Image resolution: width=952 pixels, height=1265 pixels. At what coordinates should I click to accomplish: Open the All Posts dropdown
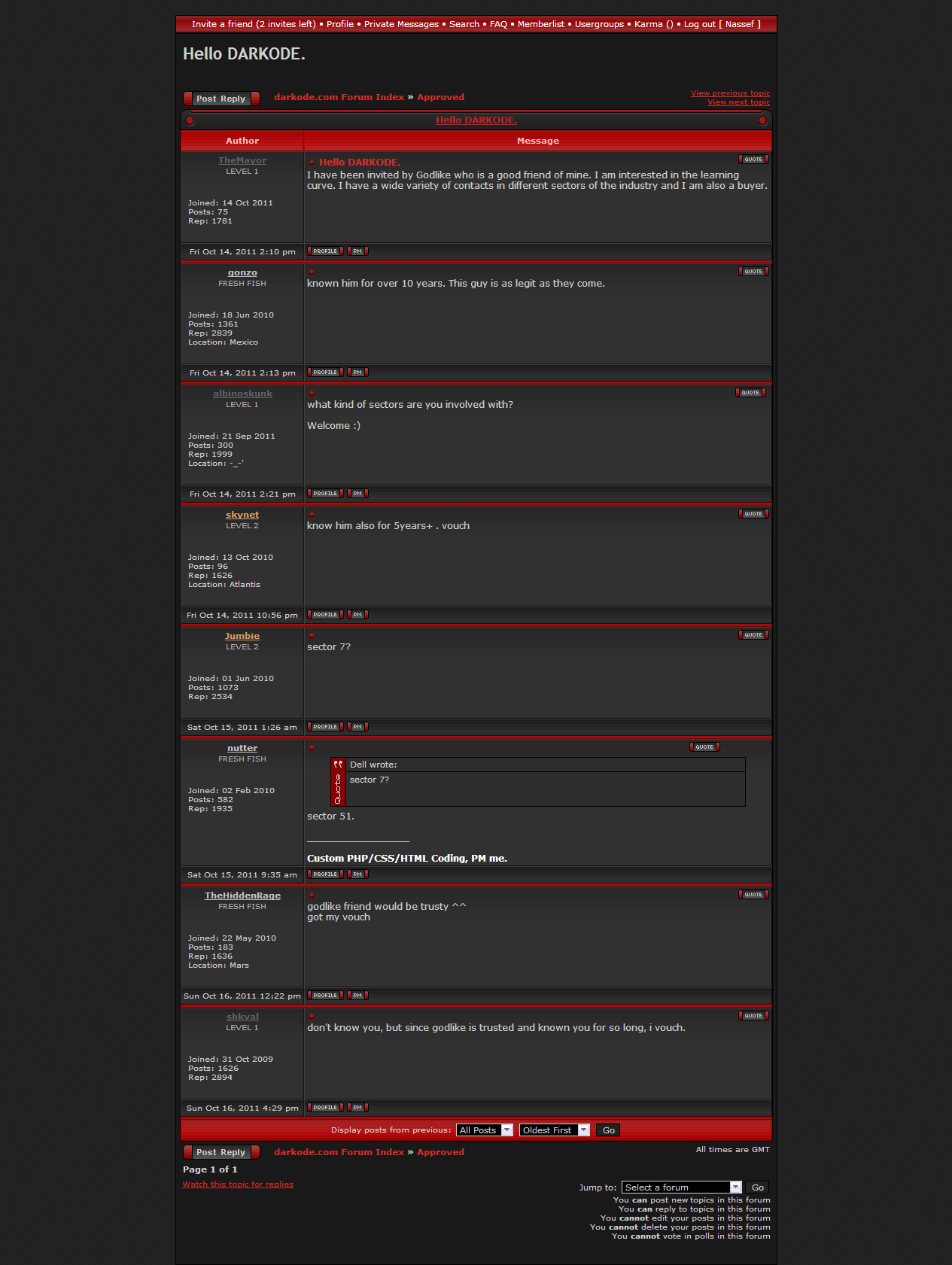pos(485,1130)
